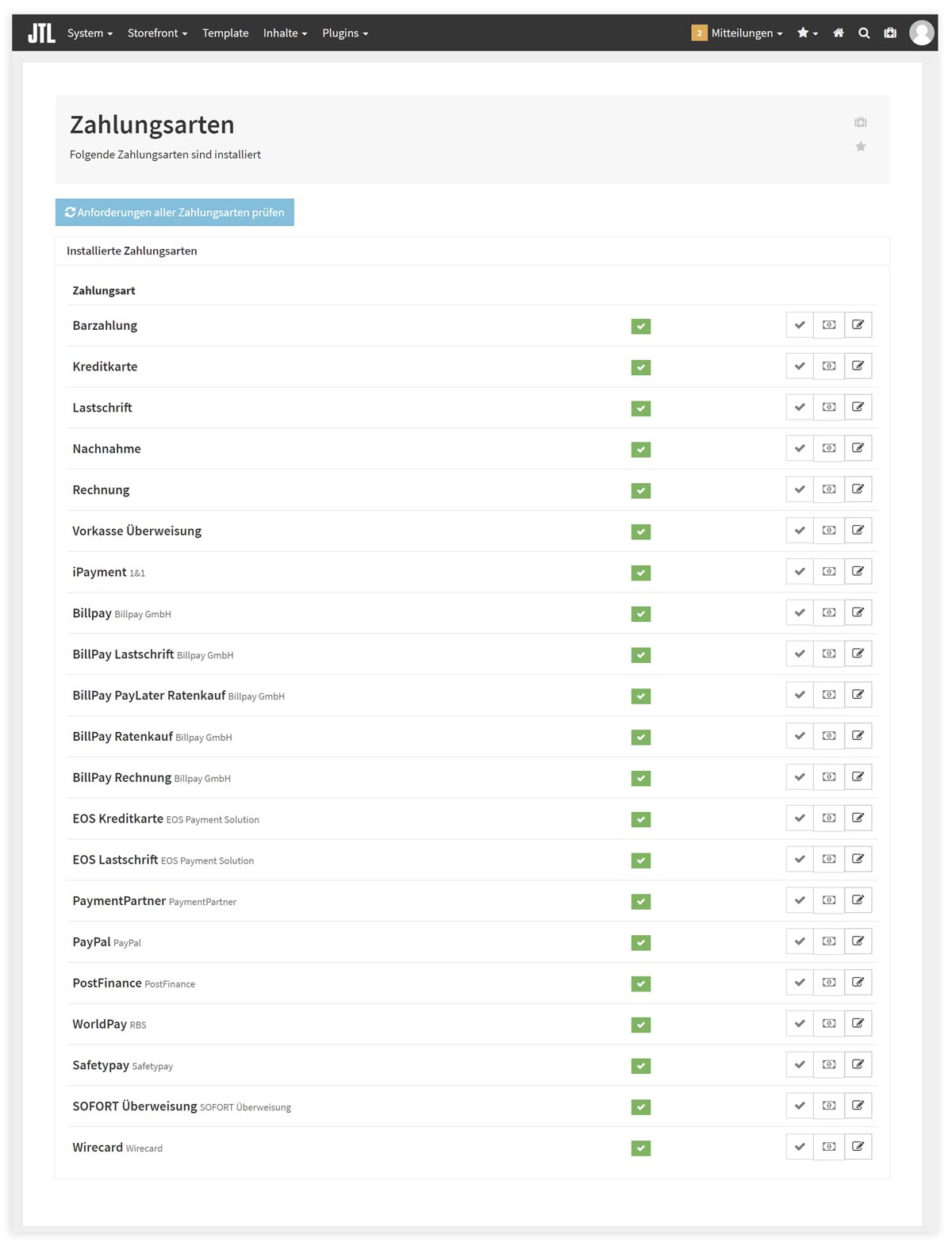952x1246 pixels.
Task: Toggle the green checkmark for WorldPay
Action: coord(641,1025)
